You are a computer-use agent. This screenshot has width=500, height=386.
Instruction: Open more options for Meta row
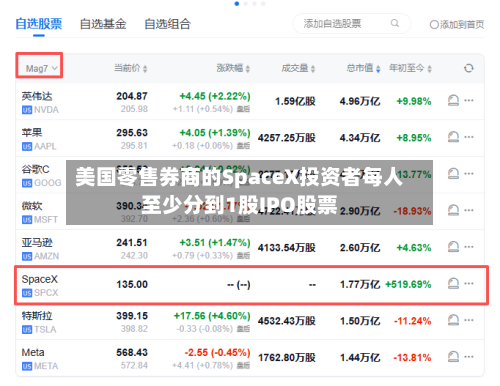tap(469, 357)
